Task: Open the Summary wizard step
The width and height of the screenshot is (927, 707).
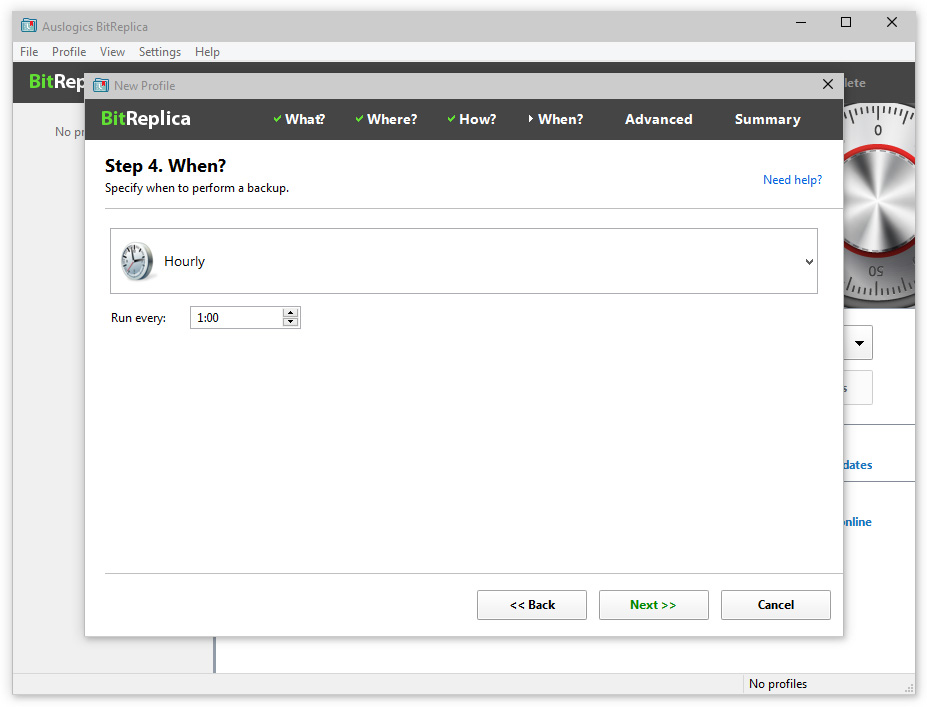Action: pyautogui.click(x=767, y=119)
